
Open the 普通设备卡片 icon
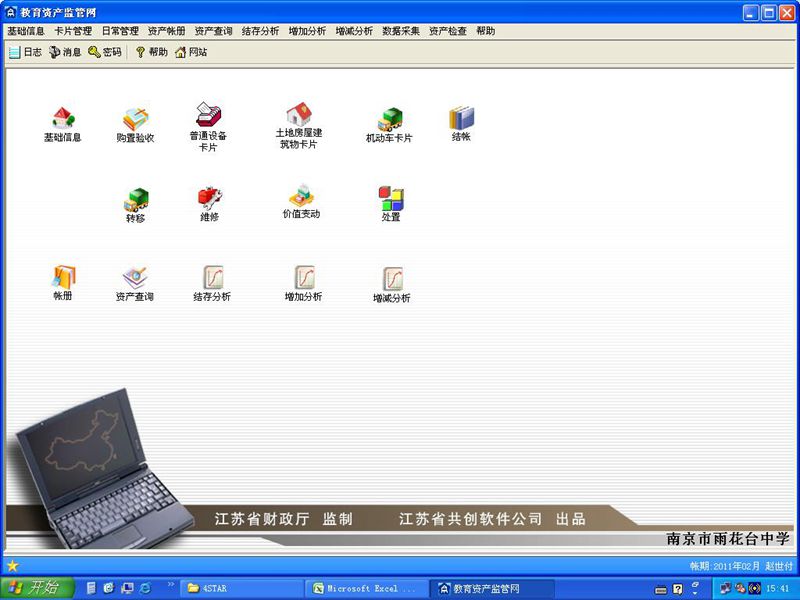[x=208, y=115]
